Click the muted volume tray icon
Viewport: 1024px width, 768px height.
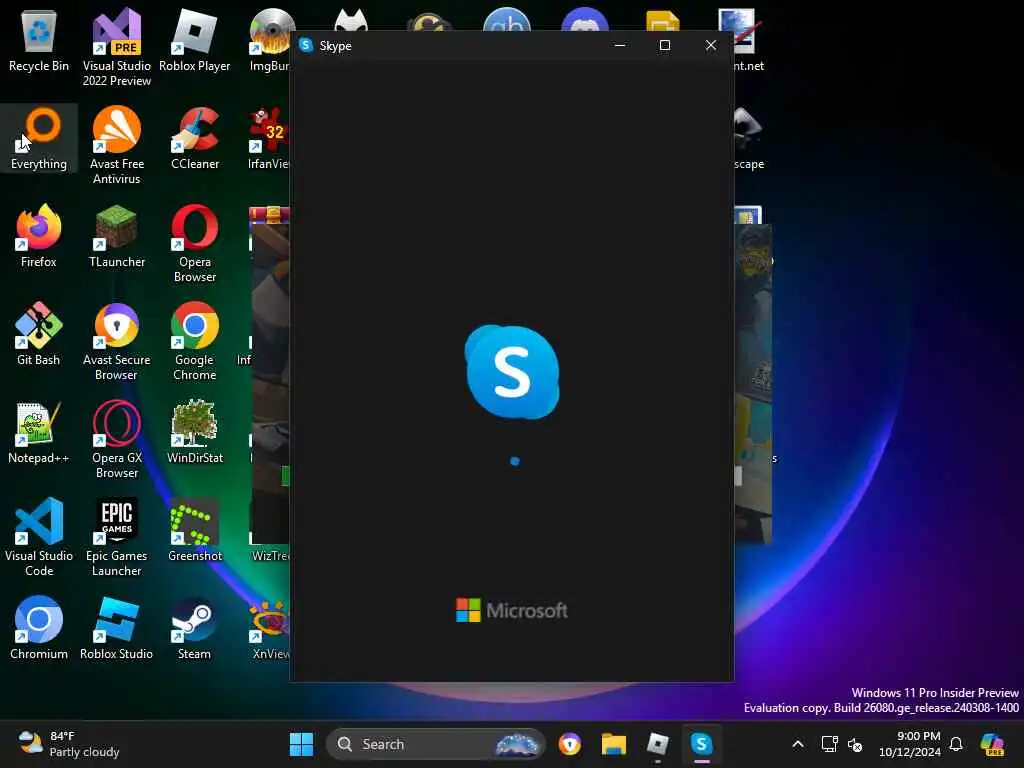[855, 744]
